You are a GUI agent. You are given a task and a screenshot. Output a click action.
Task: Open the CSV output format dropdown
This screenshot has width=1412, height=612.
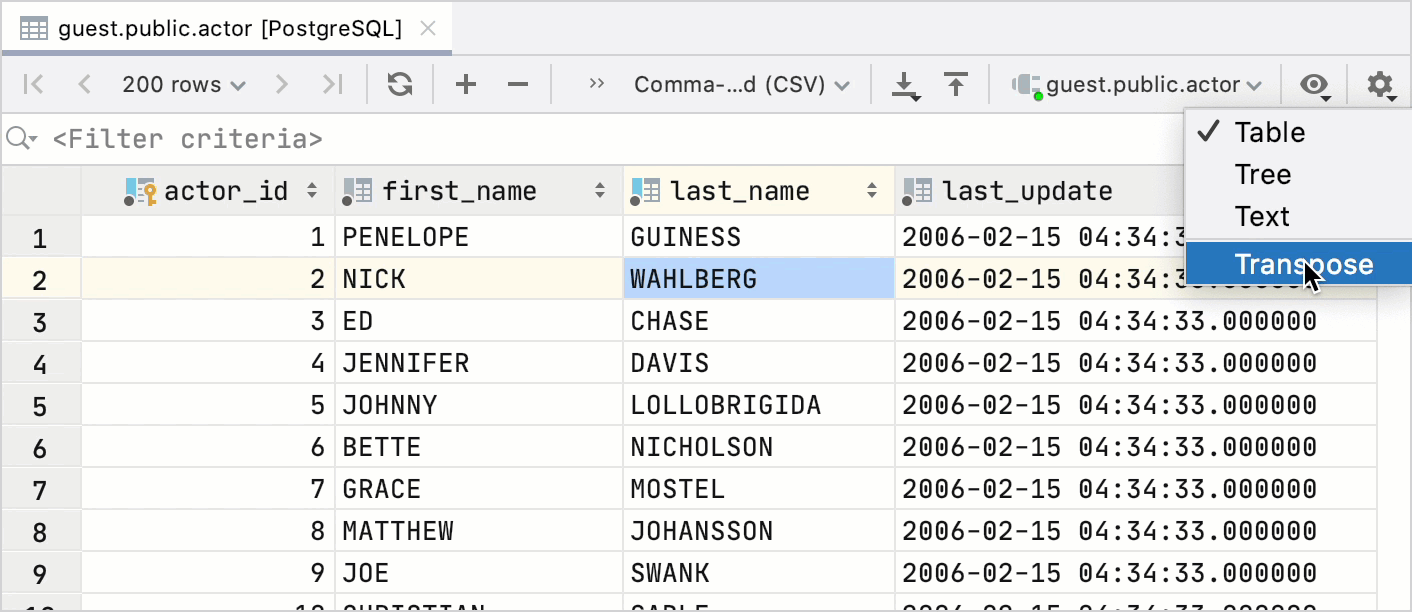click(x=742, y=84)
